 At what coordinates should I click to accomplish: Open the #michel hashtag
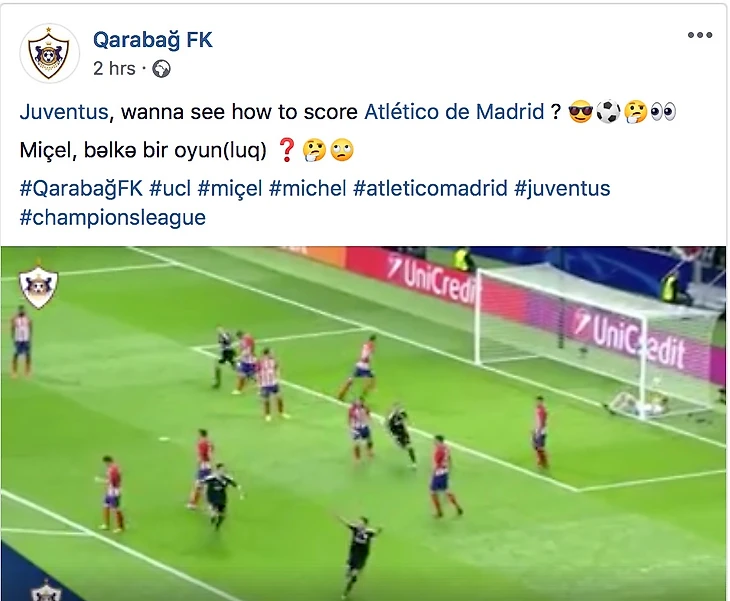pos(308,189)
